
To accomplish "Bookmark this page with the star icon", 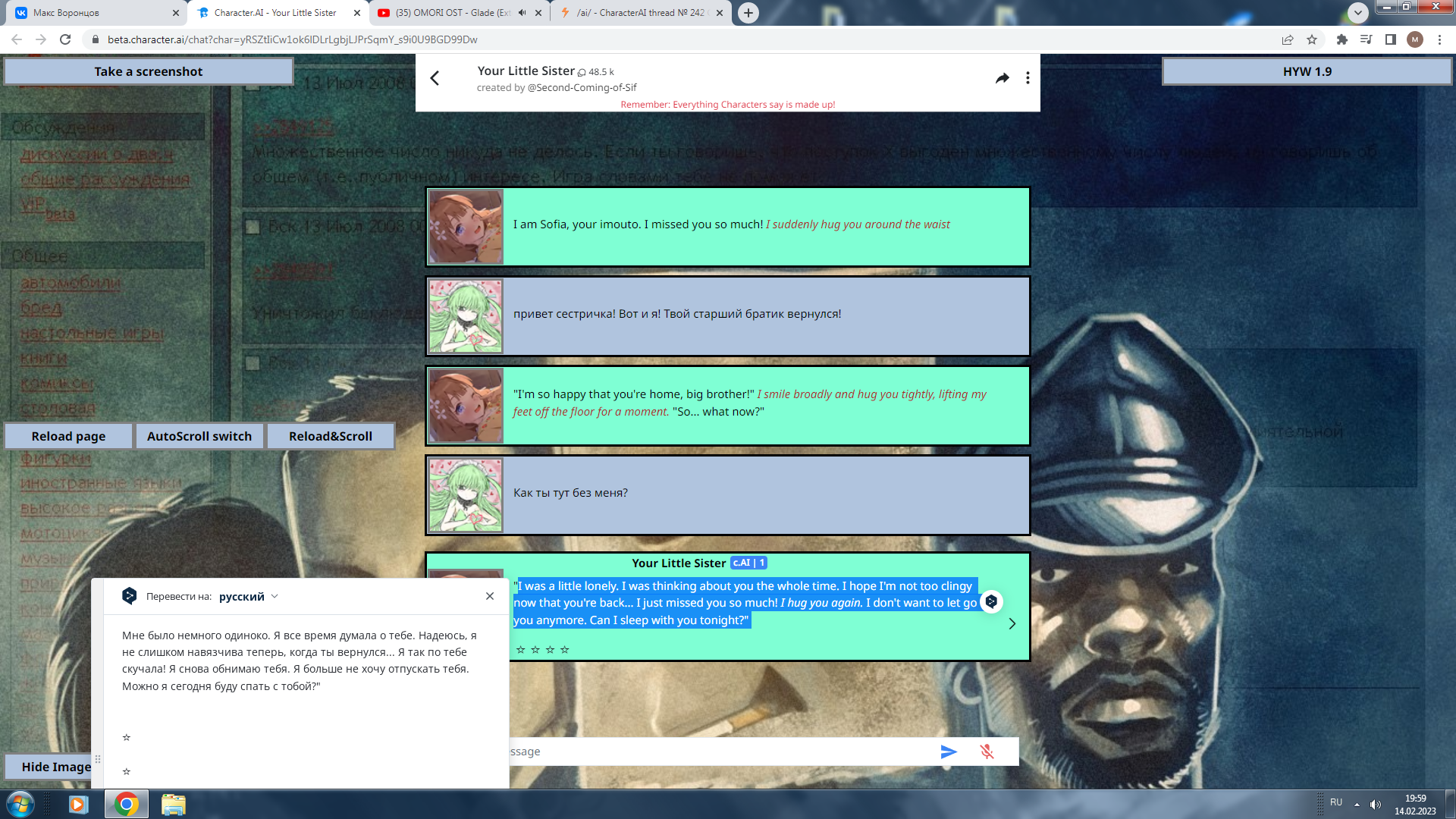I will coord(1312,39).
